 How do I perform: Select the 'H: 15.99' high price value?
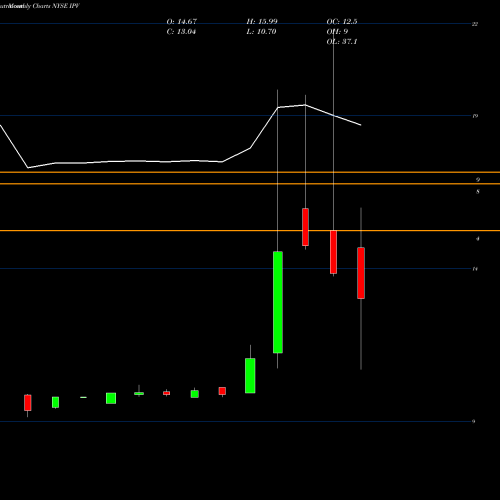[x=262, y=22]
